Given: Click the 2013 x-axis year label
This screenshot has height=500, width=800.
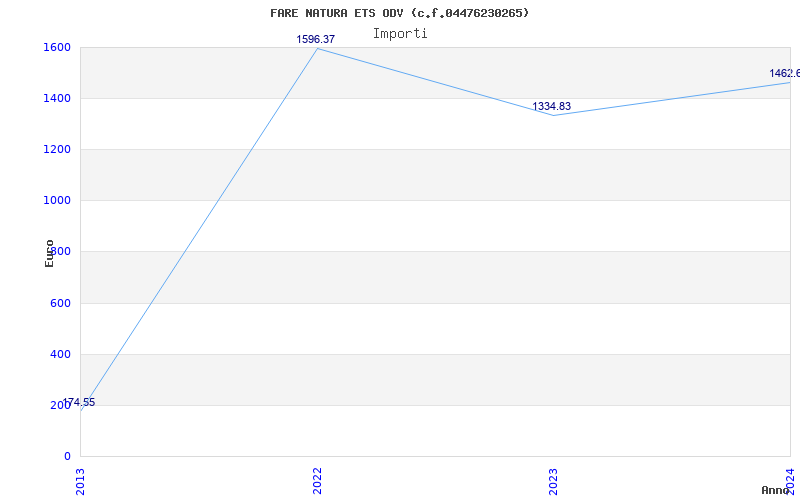Looking at the screenshot, I should pos(81,480).
